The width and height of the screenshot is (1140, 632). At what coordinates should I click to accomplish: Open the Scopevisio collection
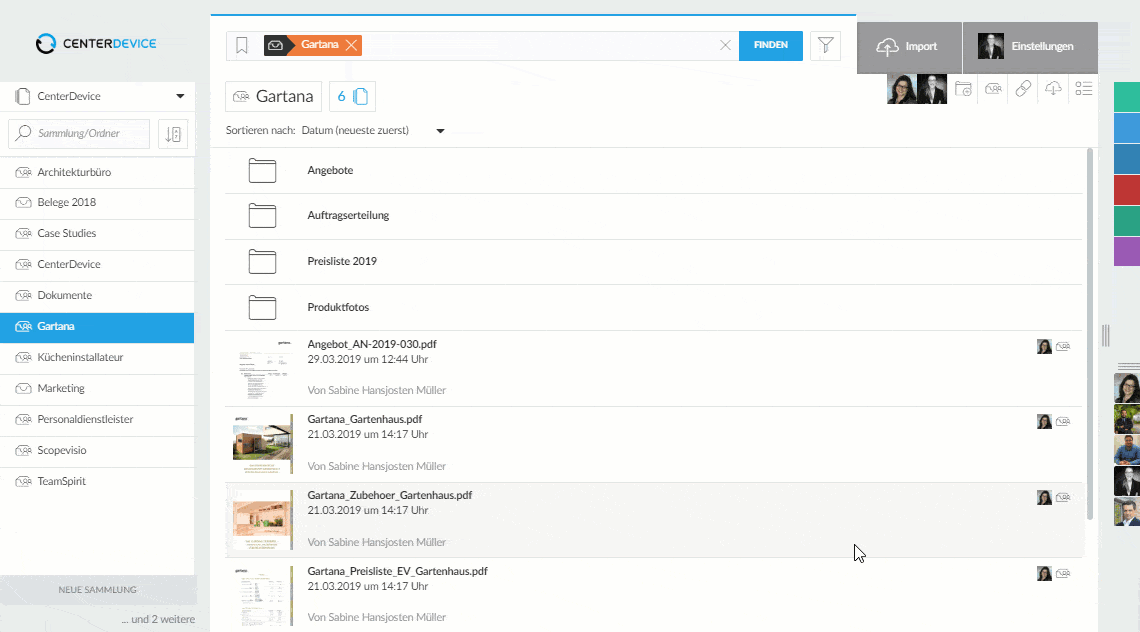97,451
